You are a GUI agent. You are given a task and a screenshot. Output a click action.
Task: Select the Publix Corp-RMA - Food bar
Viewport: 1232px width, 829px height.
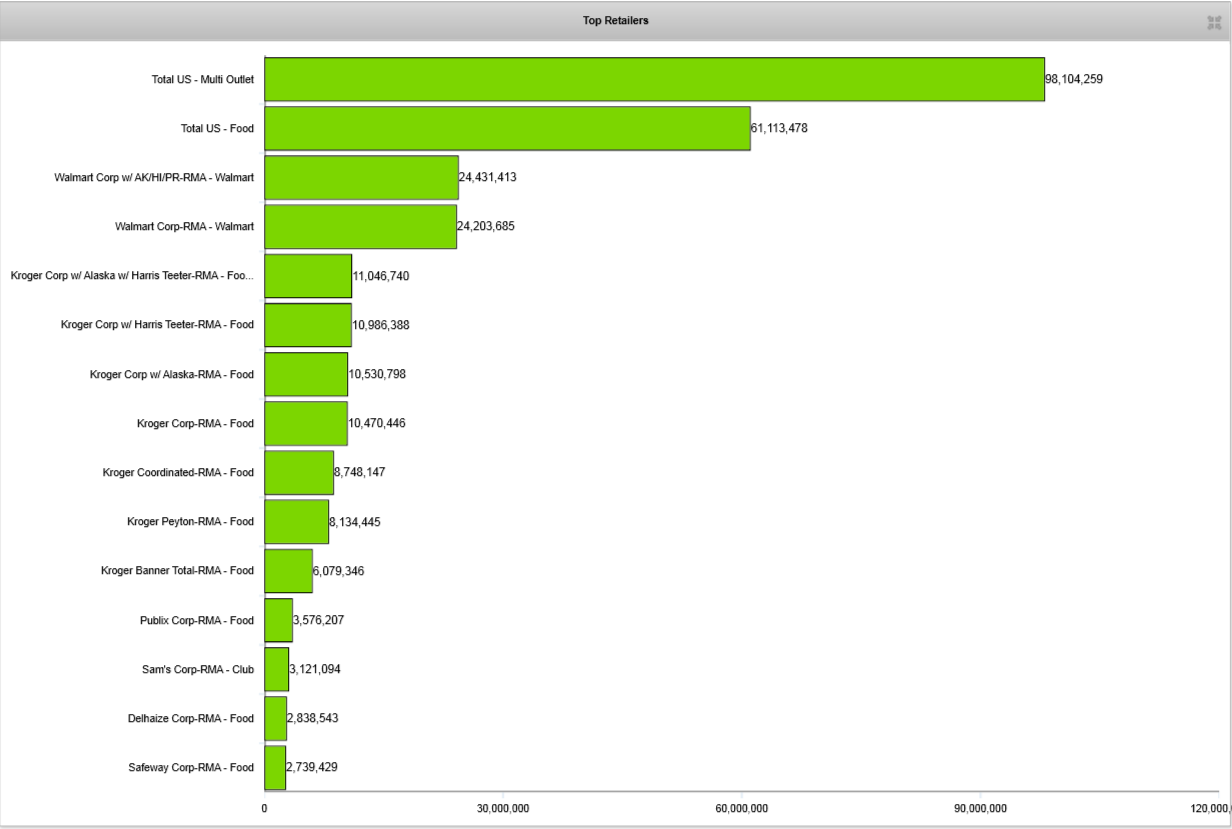click(x=278, y=620)
